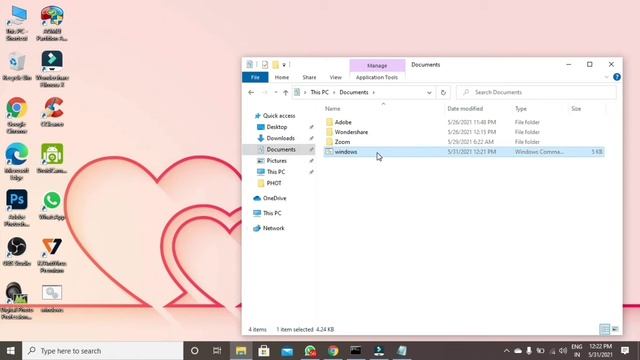Open address bar history dropdown
Screen dimensions: 640x360
[x=429, y=93]
